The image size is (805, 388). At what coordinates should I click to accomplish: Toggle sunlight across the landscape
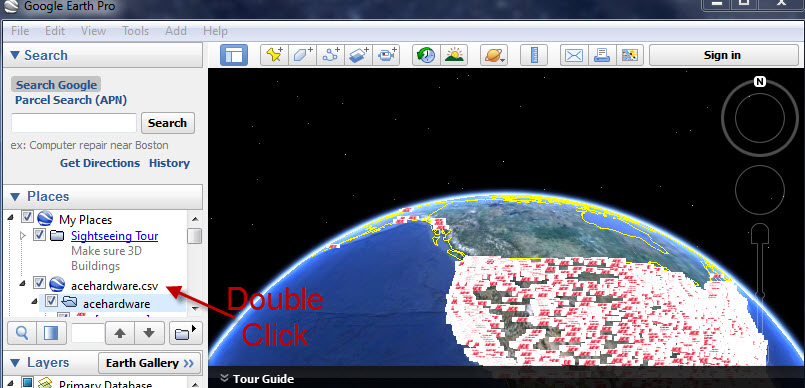(x=454, y=55)
